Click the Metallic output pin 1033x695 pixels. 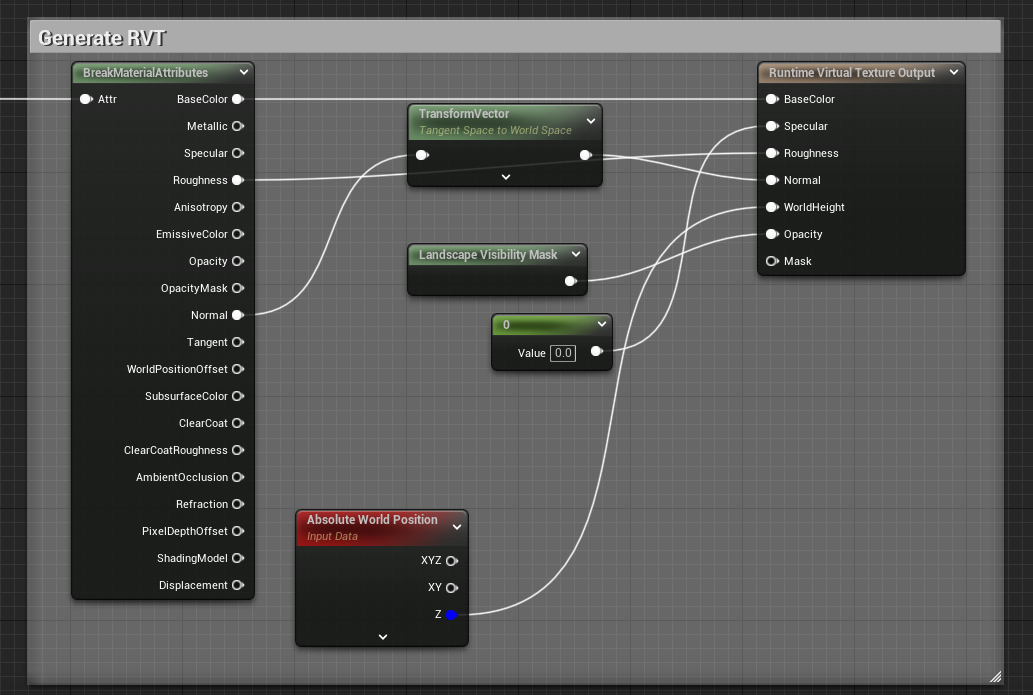point(237,126)
